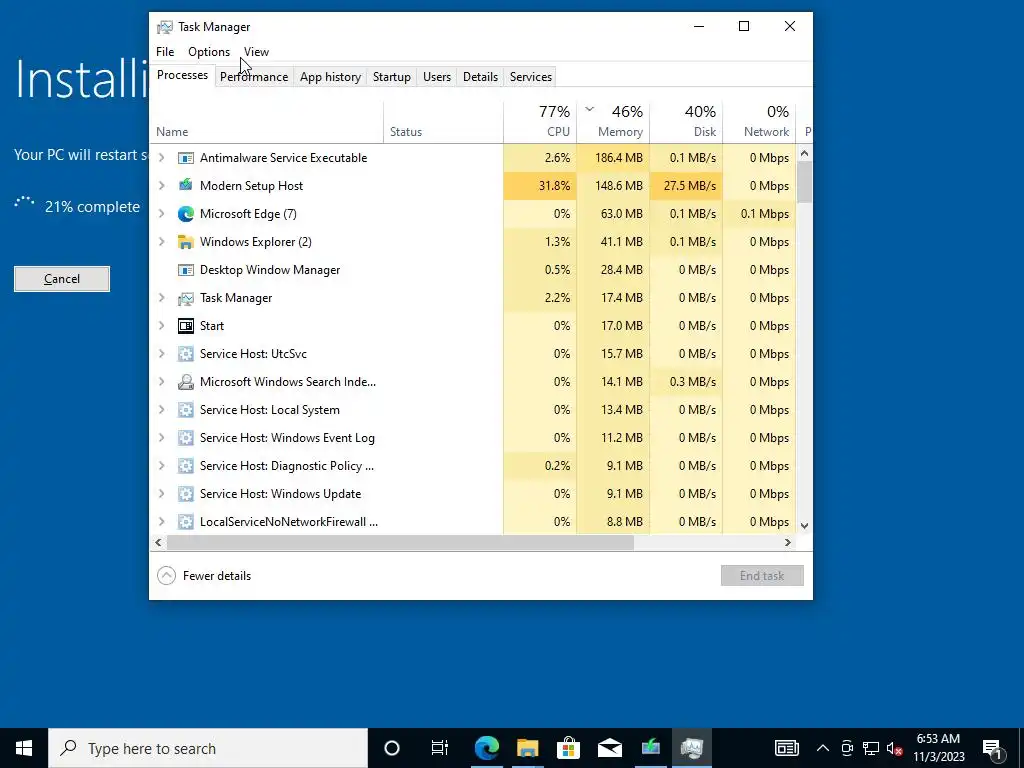The image size is (1024, 768).
Task: Click the Desktop Window Manager process icon
Action: 185,270
